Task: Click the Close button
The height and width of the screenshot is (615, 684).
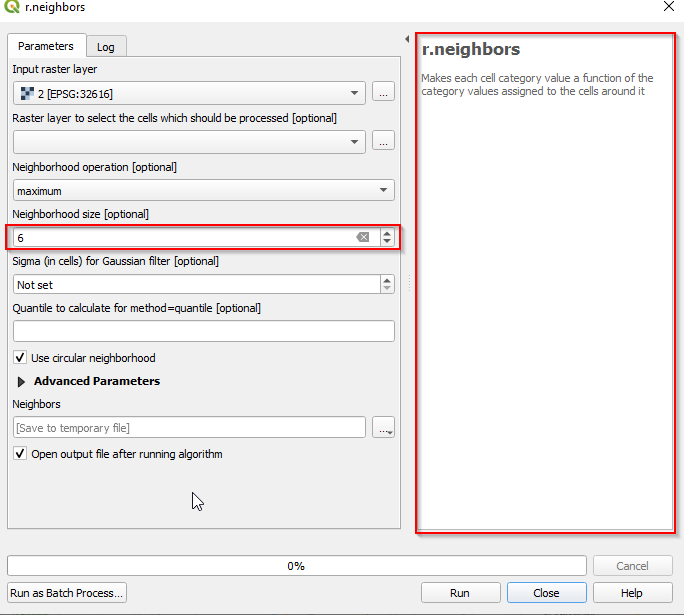Action: click(546, 593)
